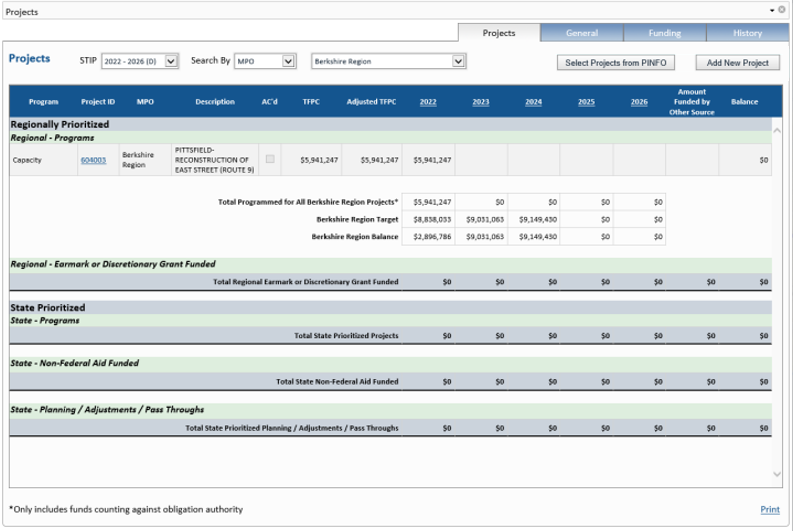
Task: Select the 2024 year column header
Action: [533, 102]
